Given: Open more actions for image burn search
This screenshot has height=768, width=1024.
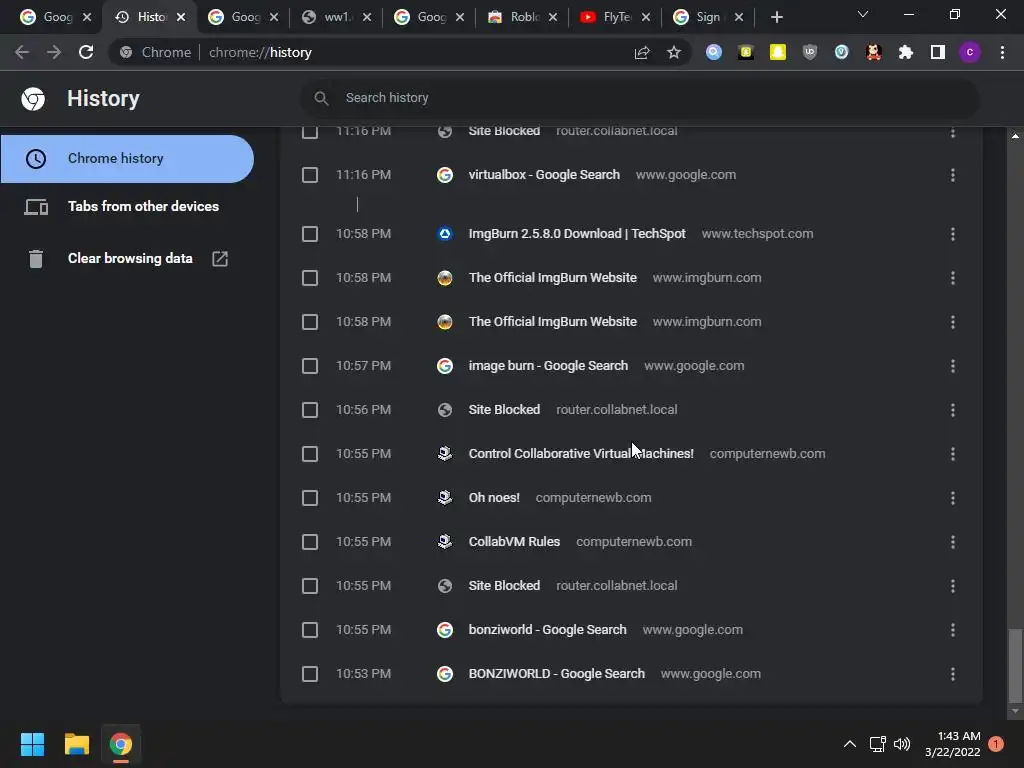Looking at the screenshot, I should [x=953, y=366].
